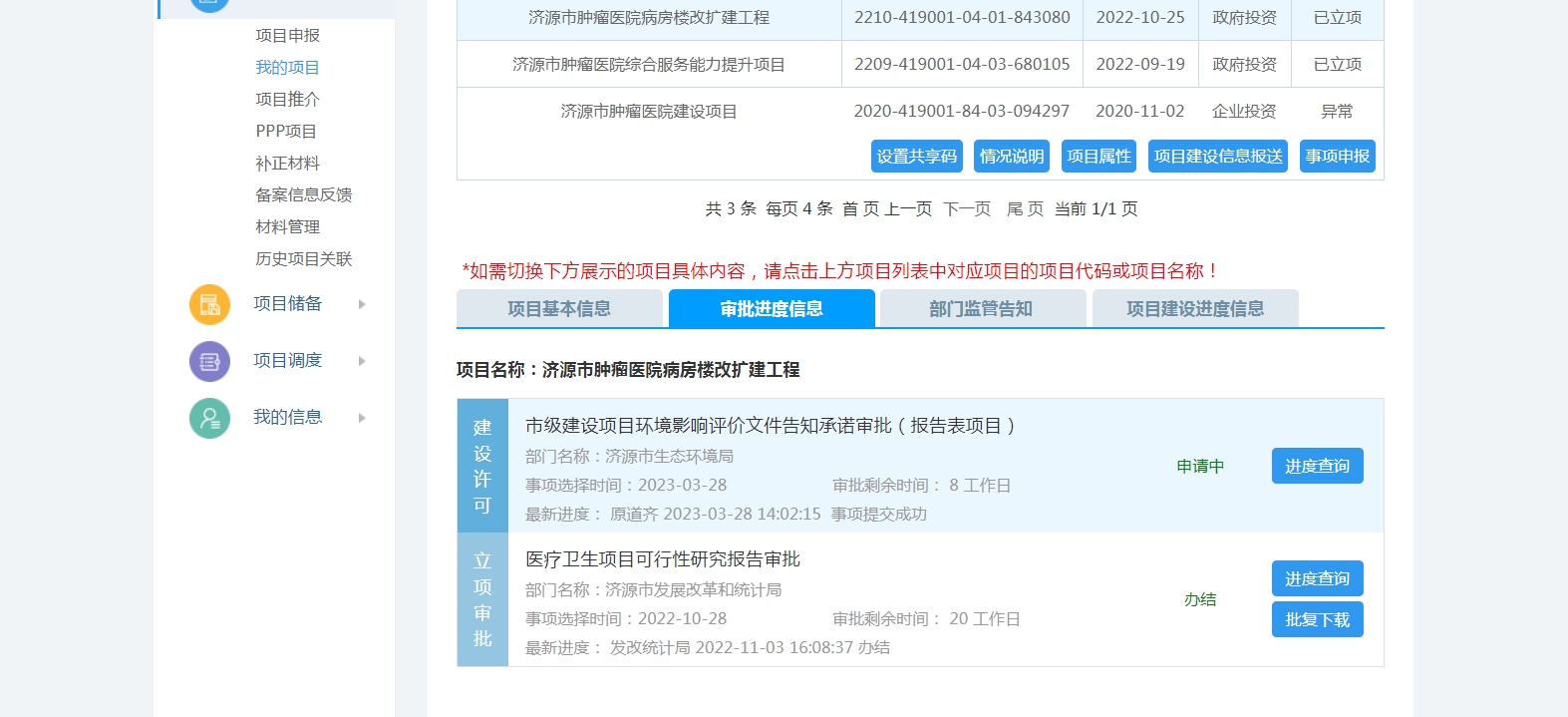This screenshot has width=1568, height=717.
Task: Click the date 2020-11-02 cell
Action: 1140,112
